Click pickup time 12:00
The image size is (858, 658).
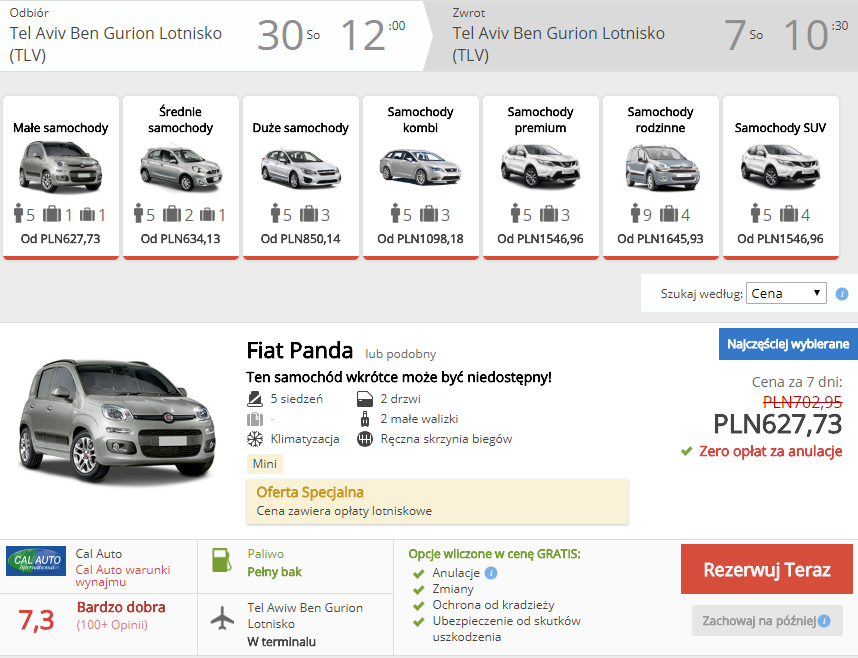coord(373,35)
